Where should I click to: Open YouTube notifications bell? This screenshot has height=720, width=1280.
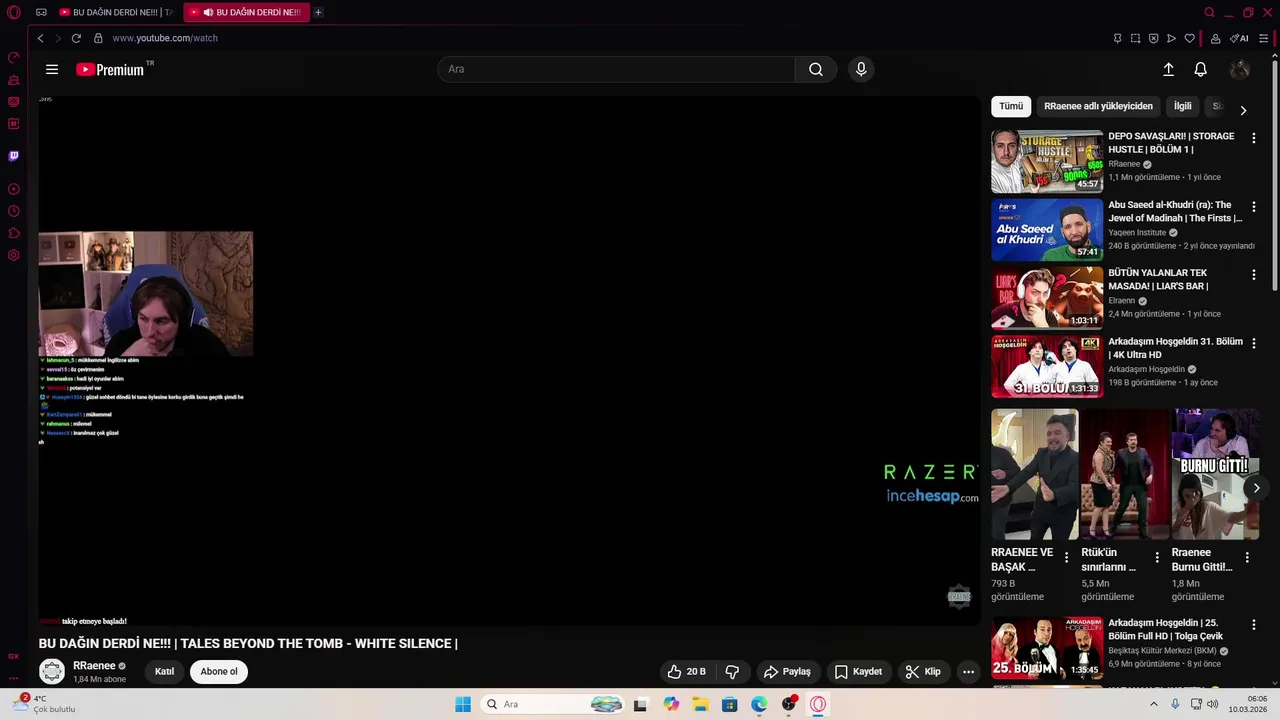point(1201,69)
